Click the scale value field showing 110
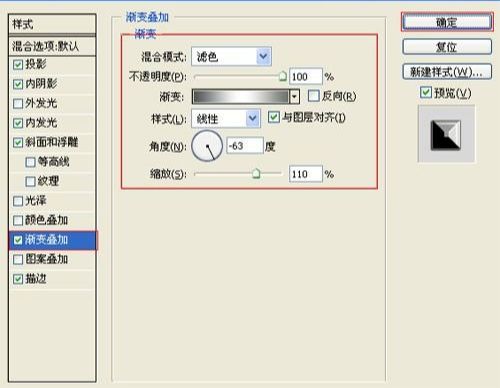Image resolution: width=500 pixels, height=388 pixels. tap(306, 174)
